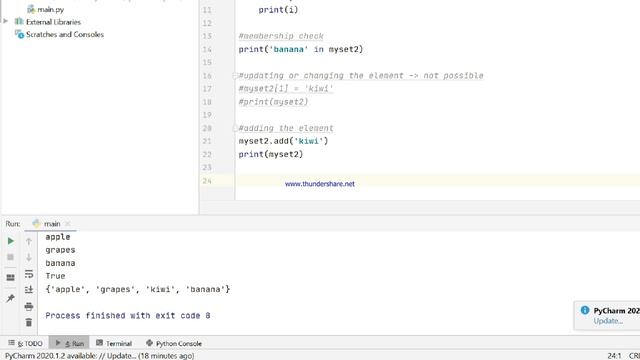Open the Run tool window tab
Image resolution: width=640 pixels, height=360 pixels.
point(69,343)
